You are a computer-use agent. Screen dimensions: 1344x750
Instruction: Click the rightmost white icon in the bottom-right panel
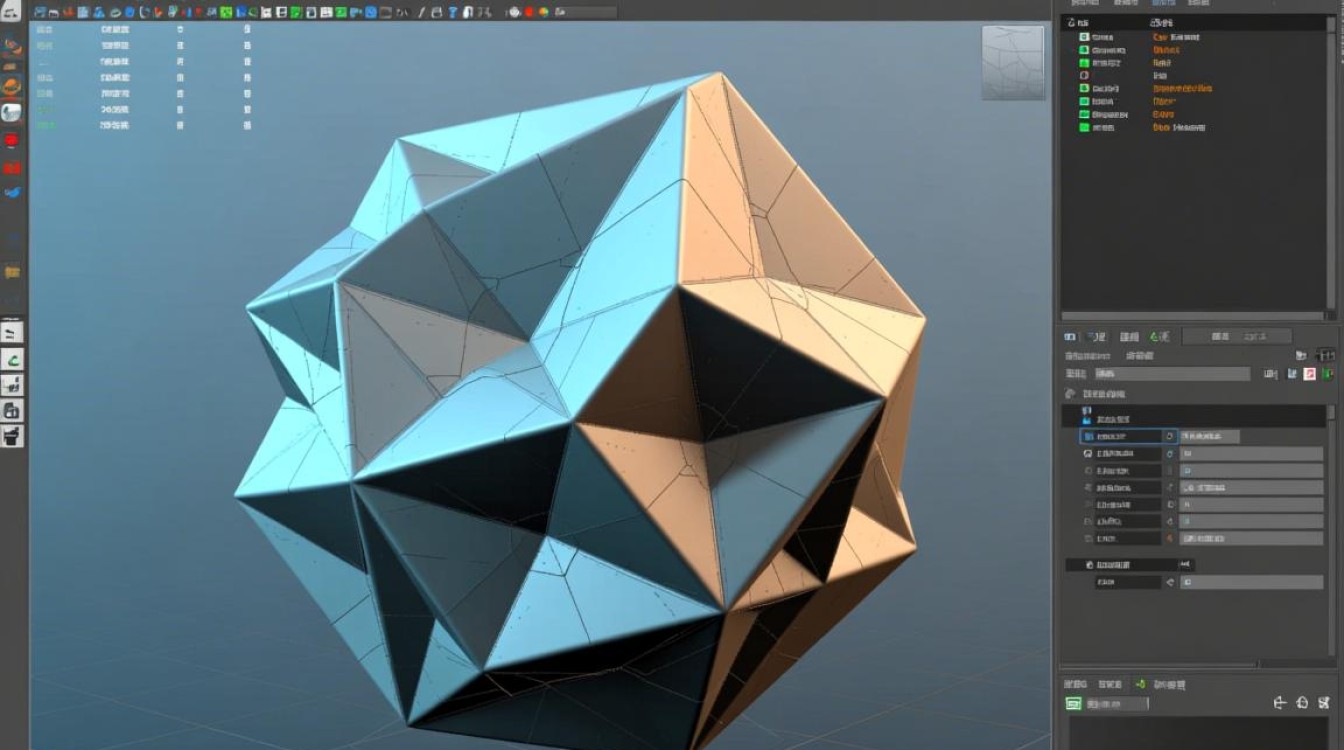[1324, 704]
